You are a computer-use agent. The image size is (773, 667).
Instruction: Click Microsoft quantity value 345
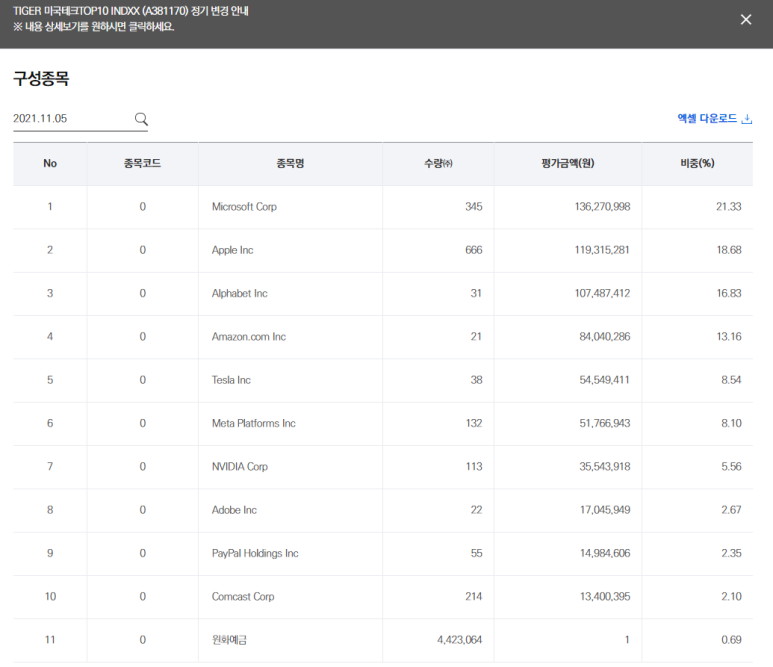click(x=473, y=207)
